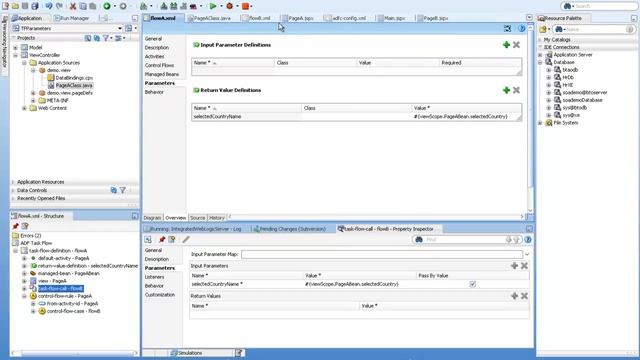Image resolution: width=640 pixels, height=360 pixels.
Task: Collapse the ViewController project node
Action: (16, 55)
